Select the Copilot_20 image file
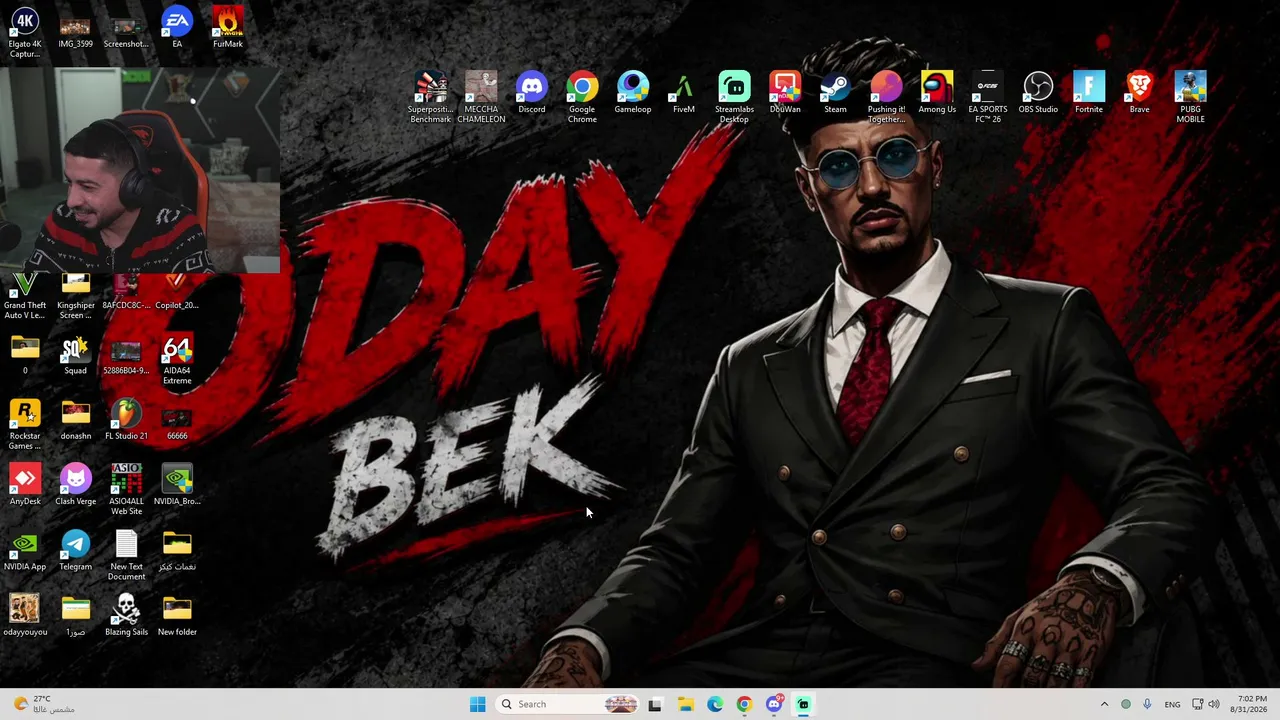The height and width of the screenshot is (720, 1280). click(177, 292)
